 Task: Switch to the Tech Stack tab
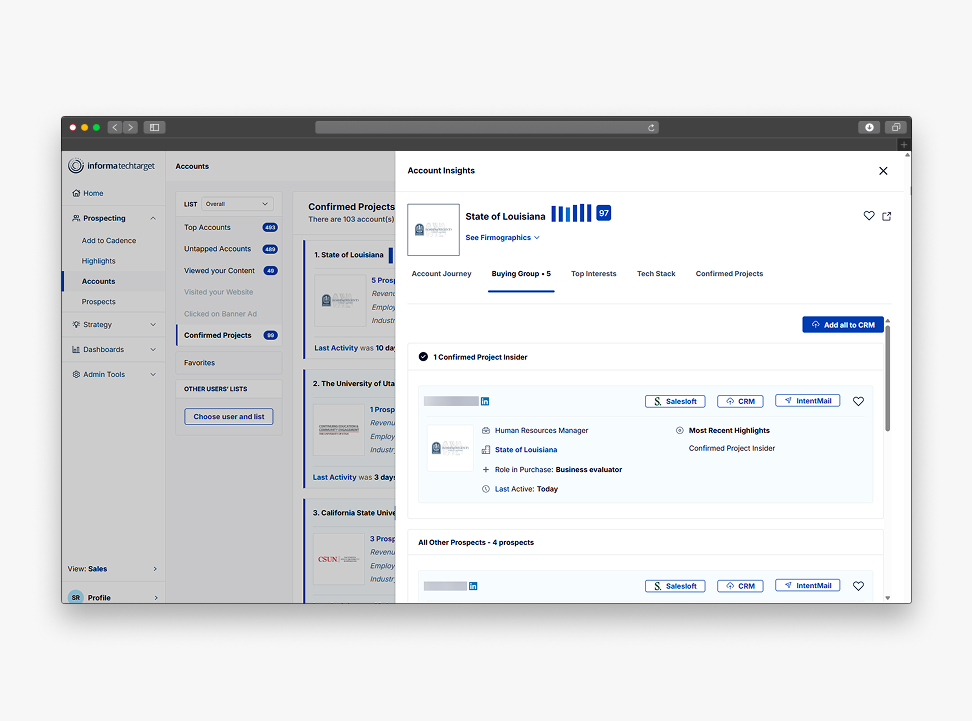pyautogui.click(x=656, y=274)
